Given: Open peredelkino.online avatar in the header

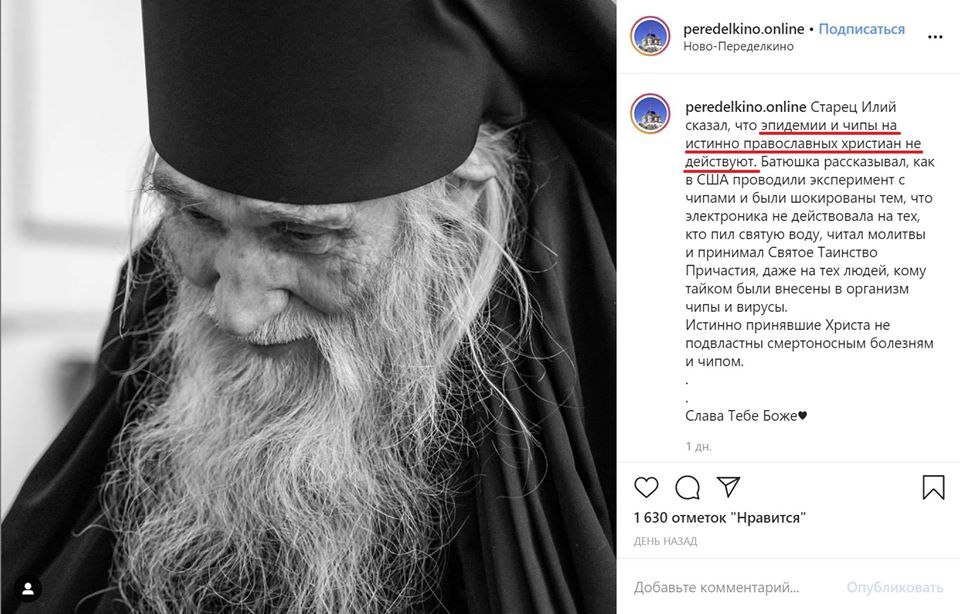Looking at the screenshot, I should pyautogui.click(x=650, y=37).
